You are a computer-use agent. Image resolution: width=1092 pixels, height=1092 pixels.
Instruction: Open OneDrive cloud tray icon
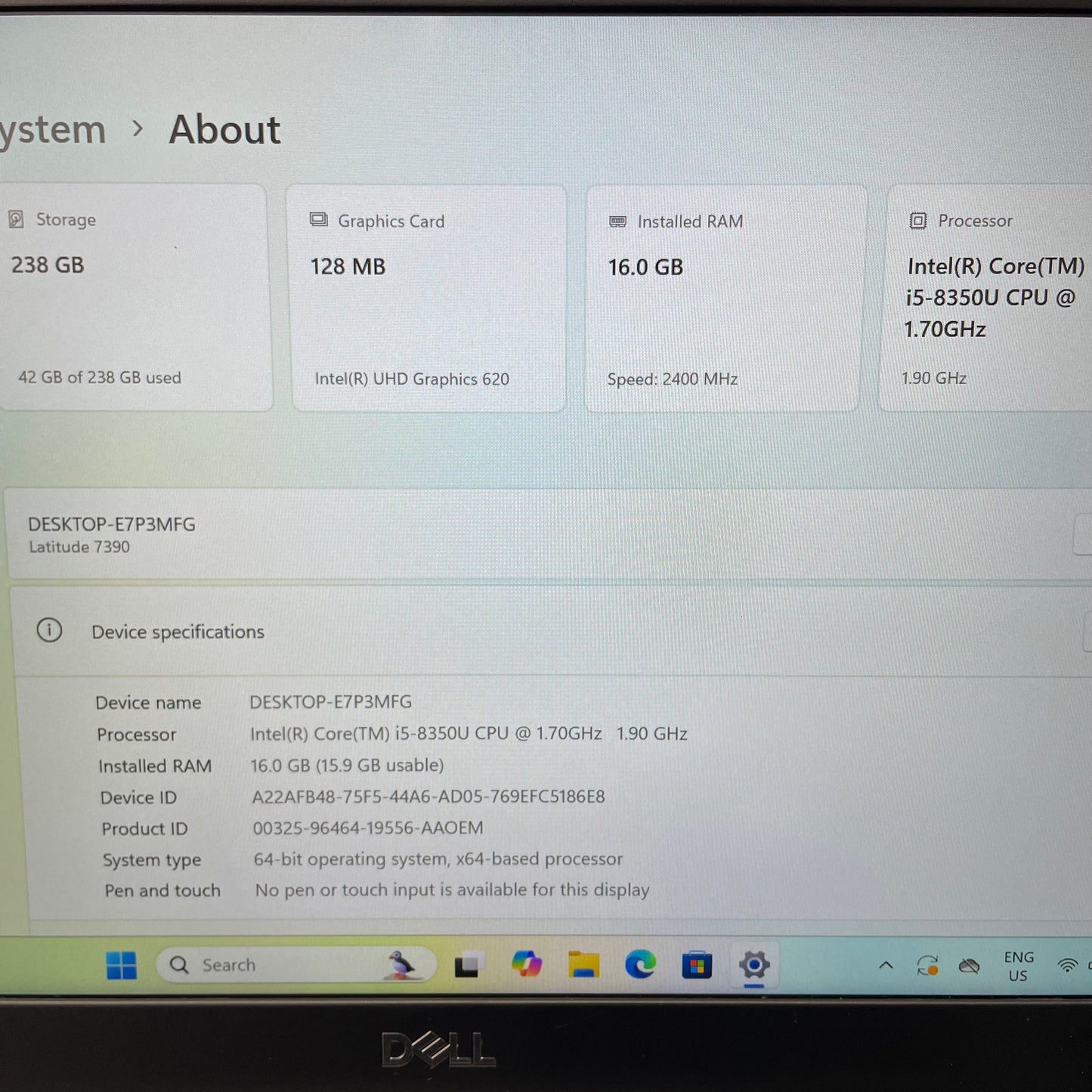[969, 965]
